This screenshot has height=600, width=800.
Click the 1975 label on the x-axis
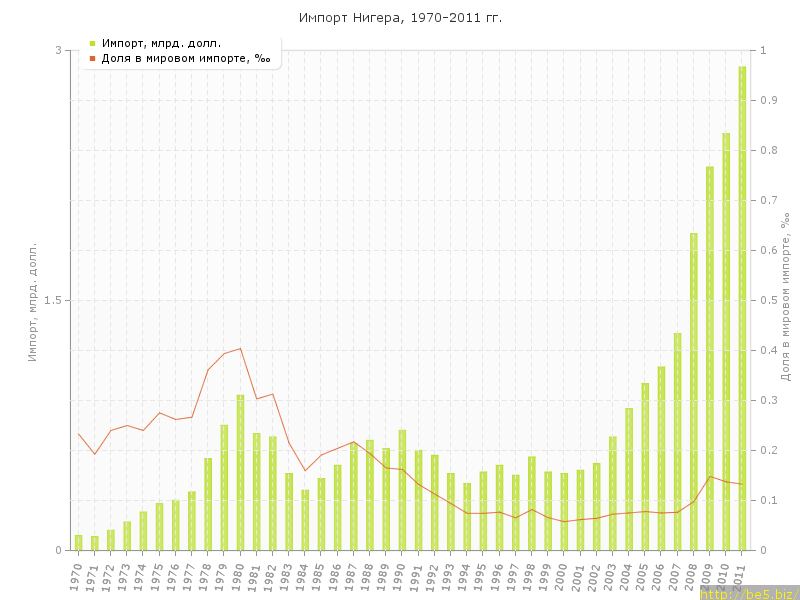pyautogui.click(x=157, y=575)
